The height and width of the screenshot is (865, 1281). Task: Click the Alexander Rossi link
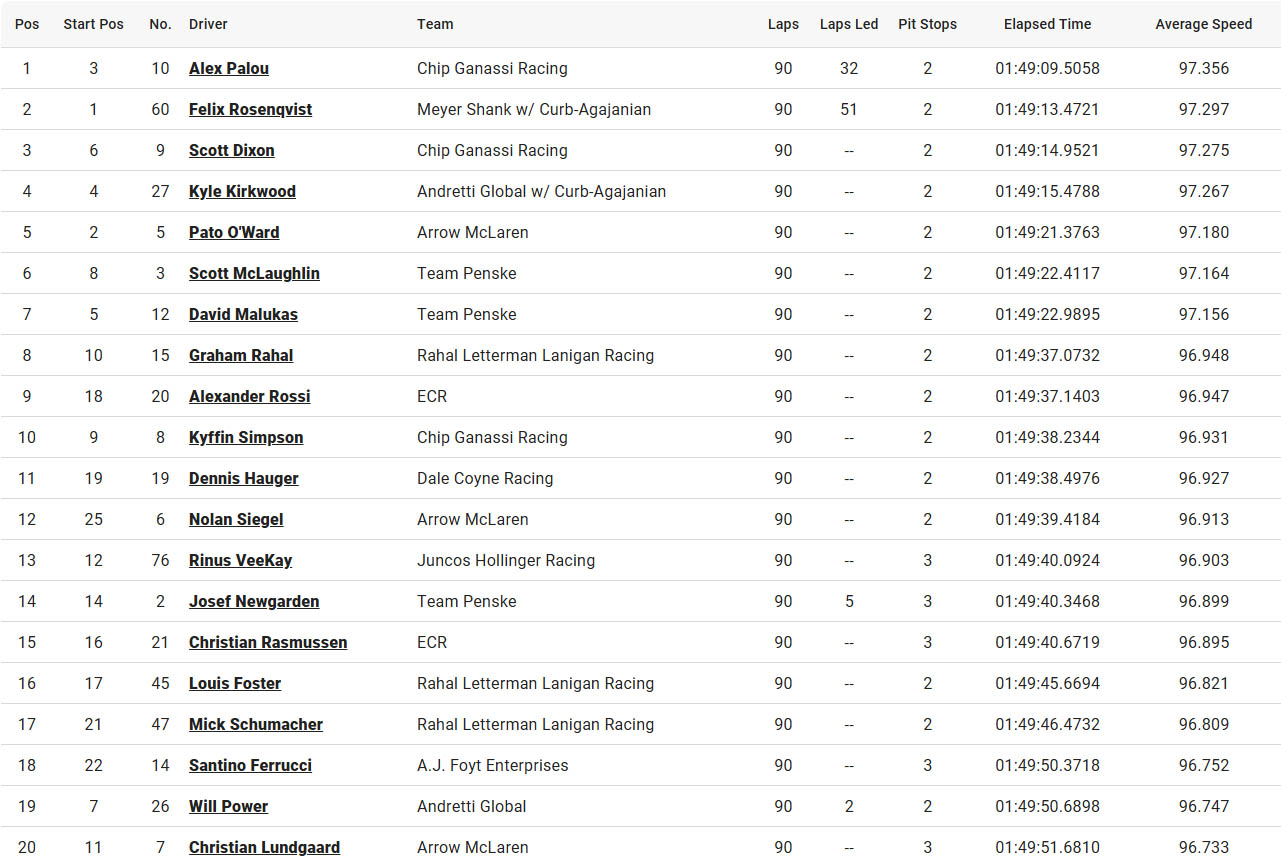tap(249, 397)
